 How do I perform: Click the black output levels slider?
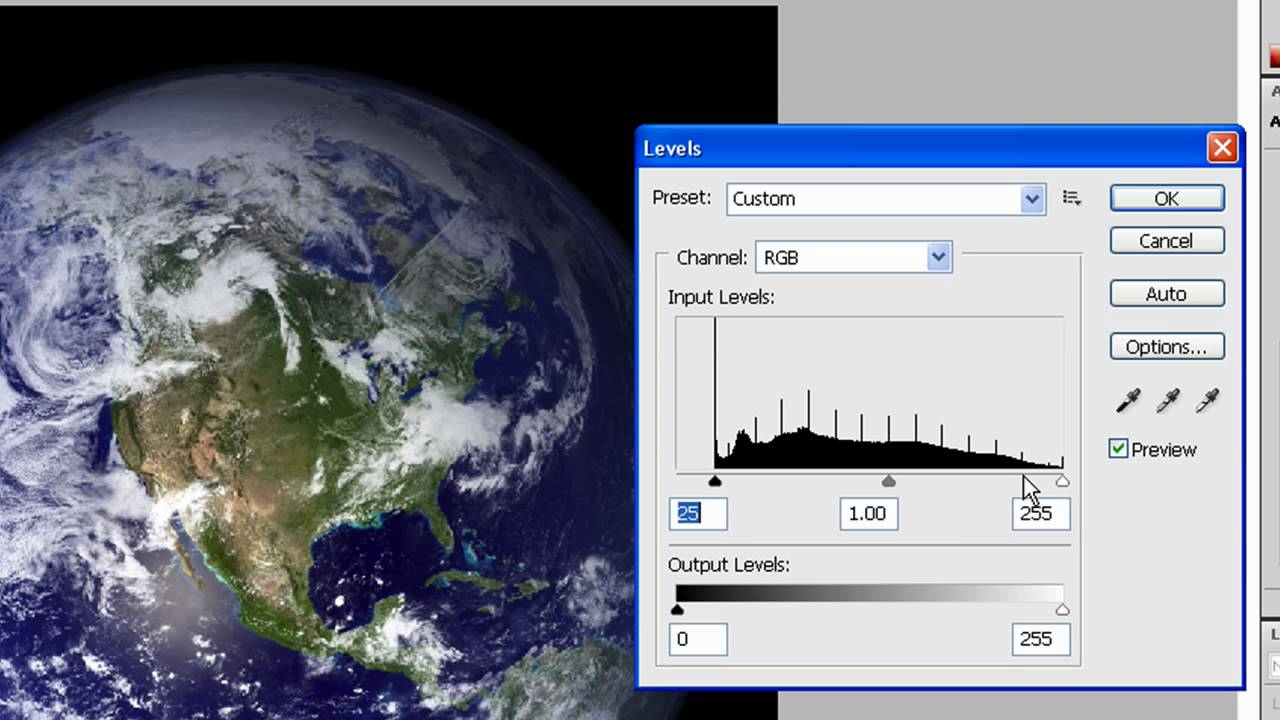coord(677,609)
